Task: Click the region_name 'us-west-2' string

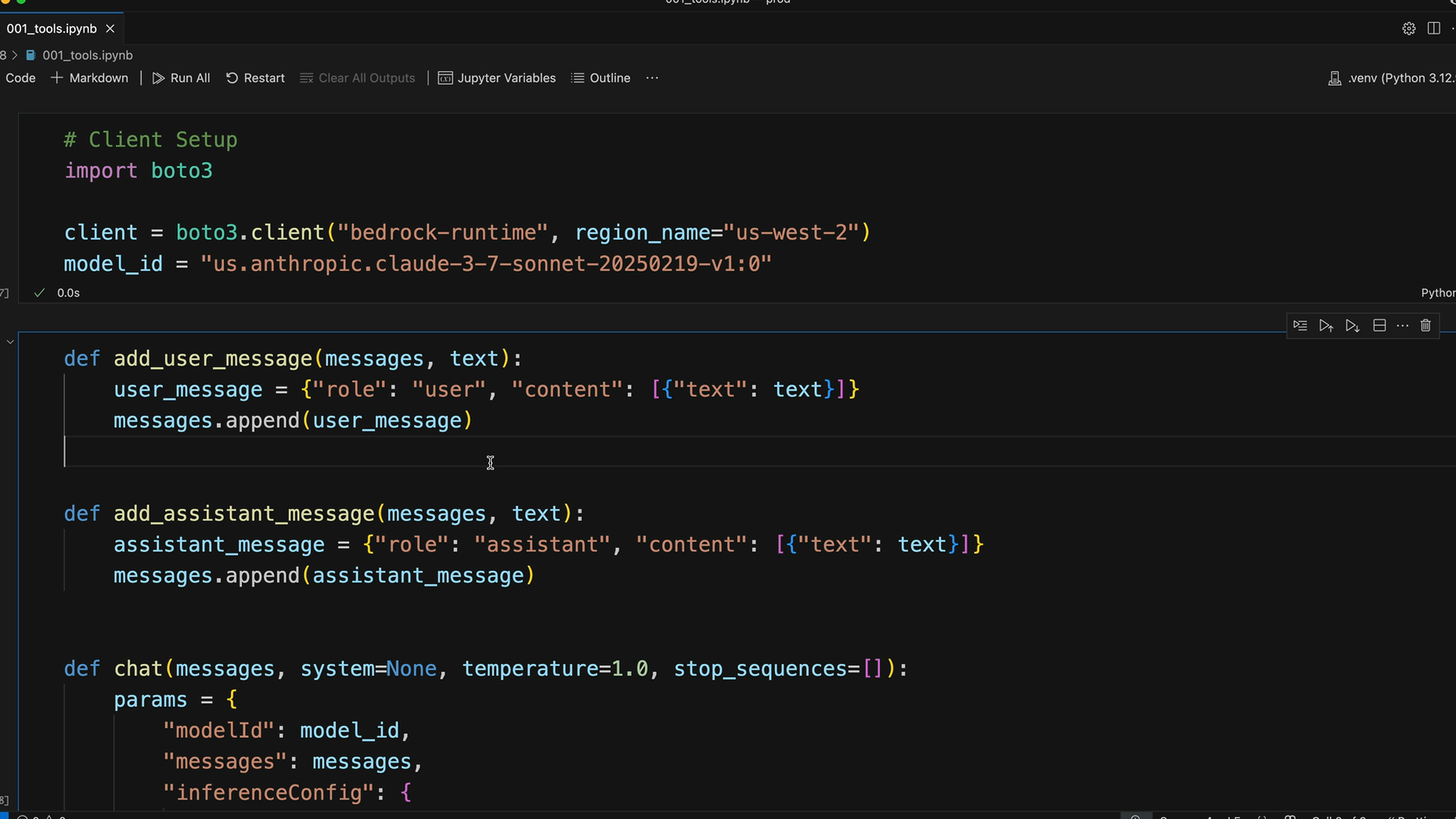Action: 792,233
